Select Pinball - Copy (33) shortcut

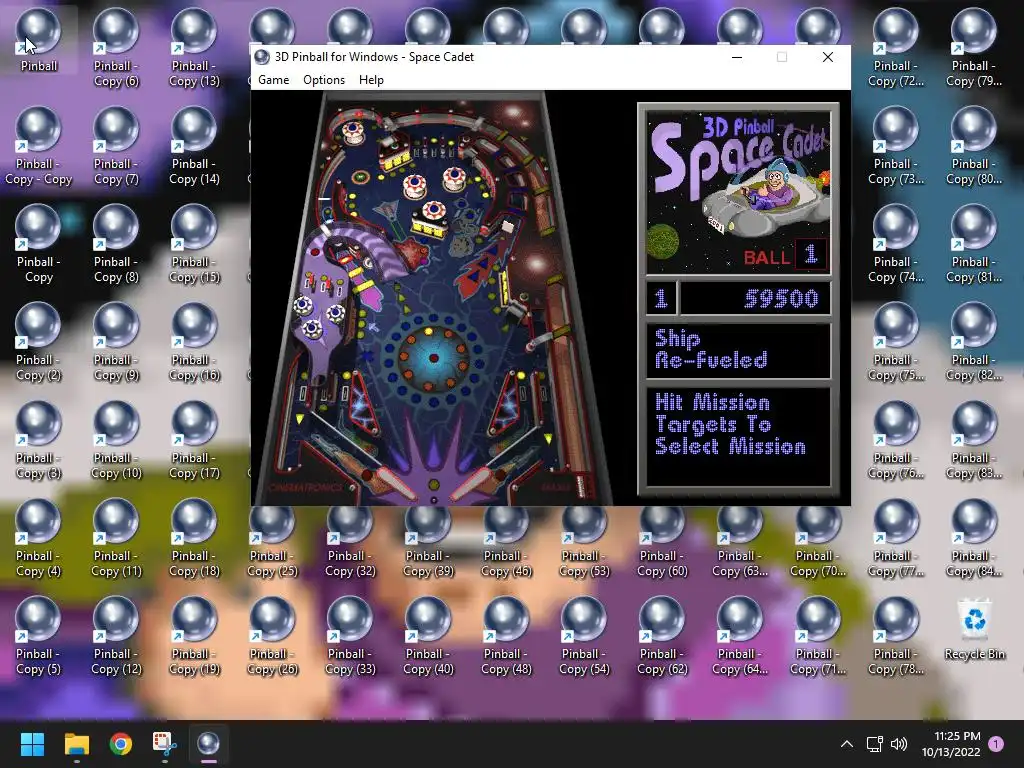pos(350,636)
